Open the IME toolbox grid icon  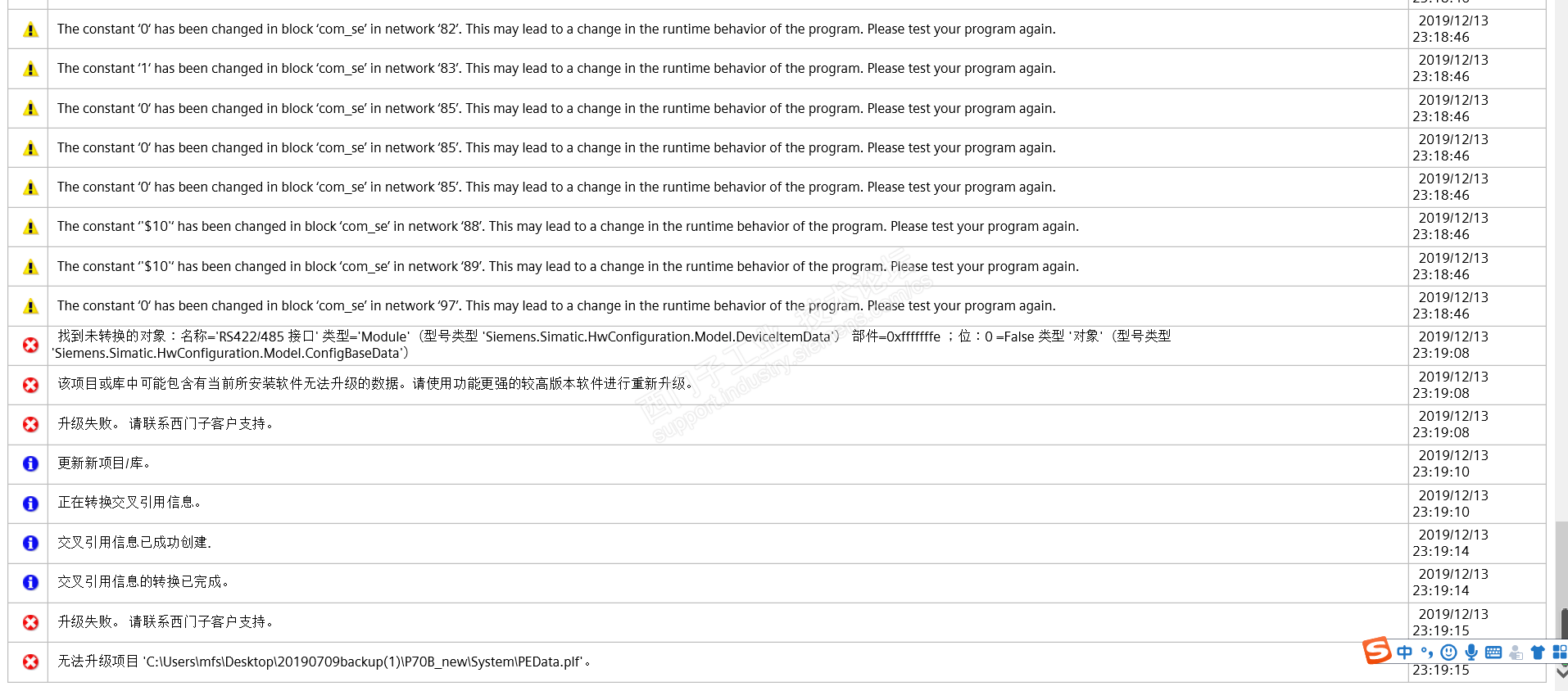[1560, 653]
